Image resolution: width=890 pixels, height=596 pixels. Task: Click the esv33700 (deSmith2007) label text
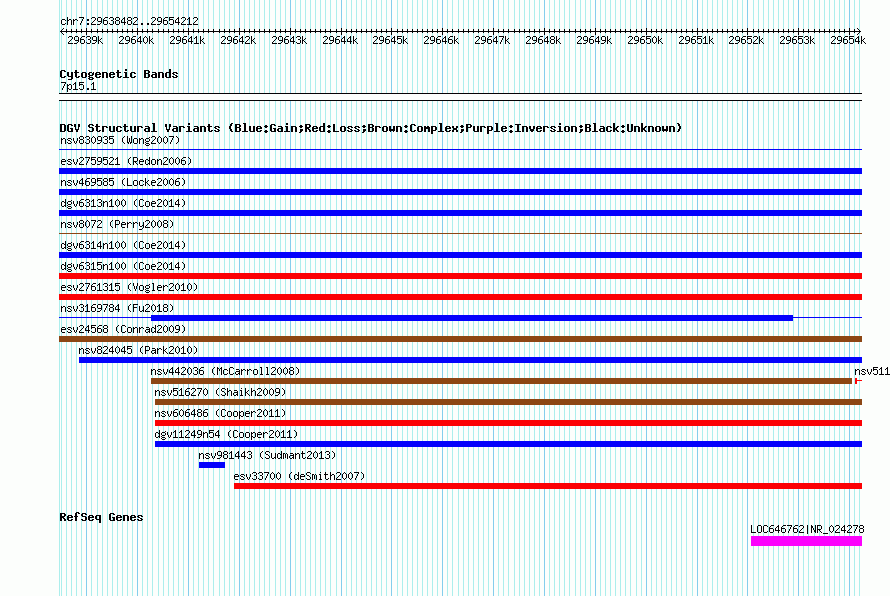[299, 476]
